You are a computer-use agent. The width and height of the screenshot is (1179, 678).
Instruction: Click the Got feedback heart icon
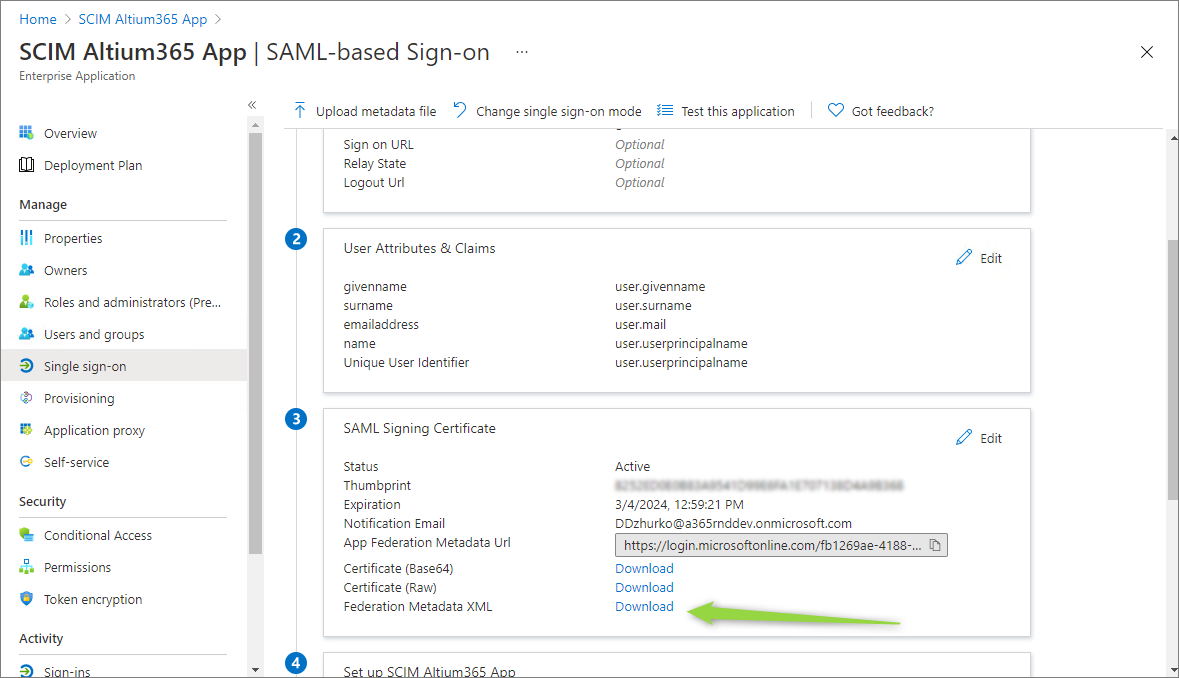(x=836, y=111)
